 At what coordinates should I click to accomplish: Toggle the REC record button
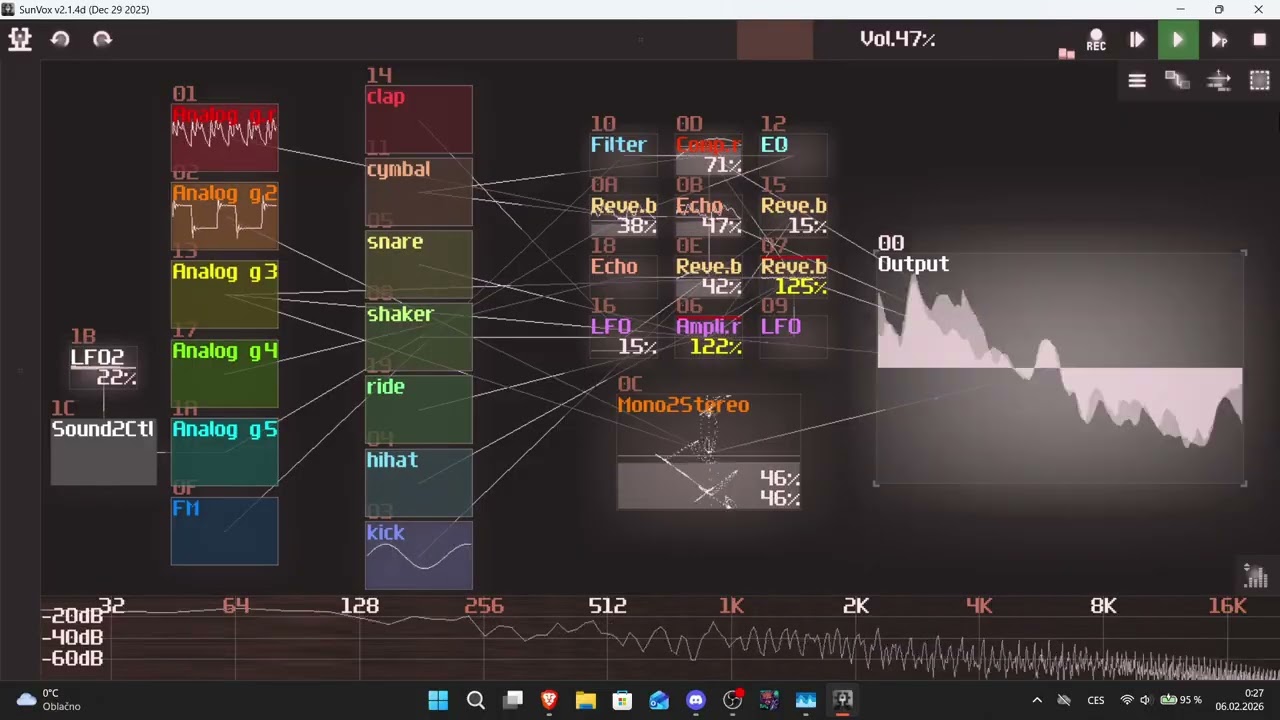1096,40
